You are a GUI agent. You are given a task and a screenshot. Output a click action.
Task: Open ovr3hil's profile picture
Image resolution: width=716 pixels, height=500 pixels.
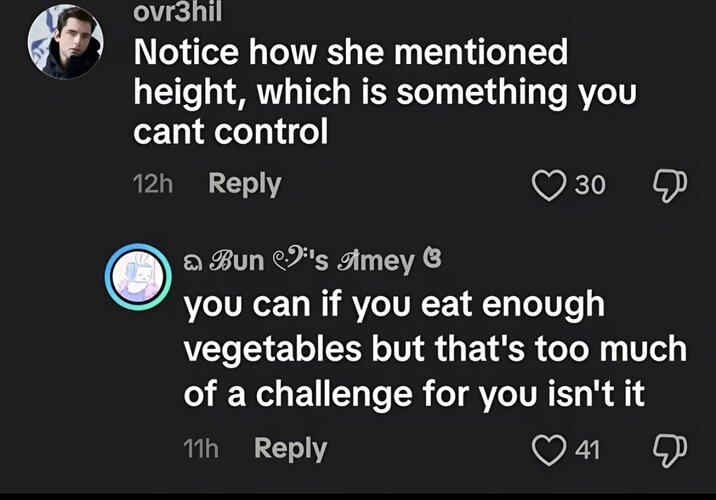(x=65, y=42)
